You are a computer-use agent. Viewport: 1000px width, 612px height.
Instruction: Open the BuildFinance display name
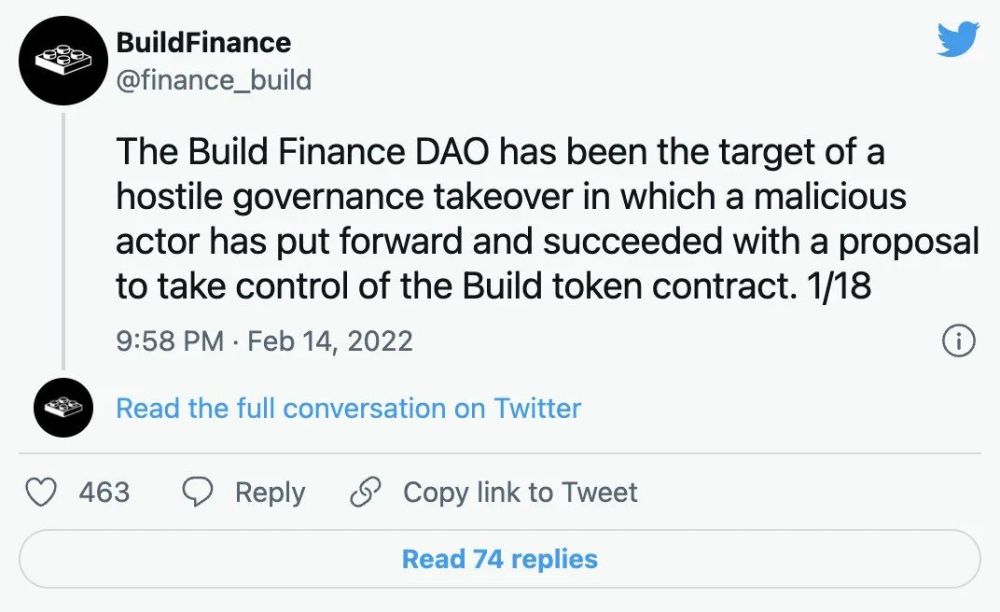click(203, 43)
